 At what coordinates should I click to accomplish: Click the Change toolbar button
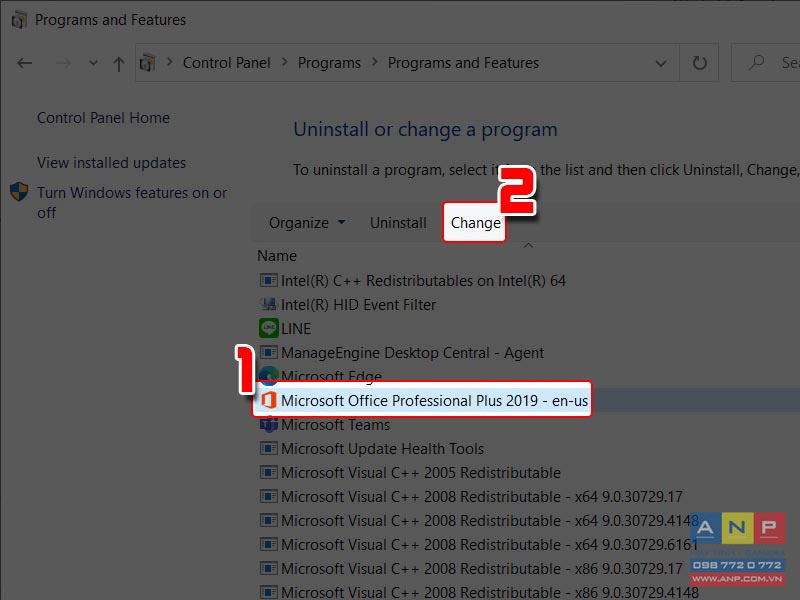(476, 223)
